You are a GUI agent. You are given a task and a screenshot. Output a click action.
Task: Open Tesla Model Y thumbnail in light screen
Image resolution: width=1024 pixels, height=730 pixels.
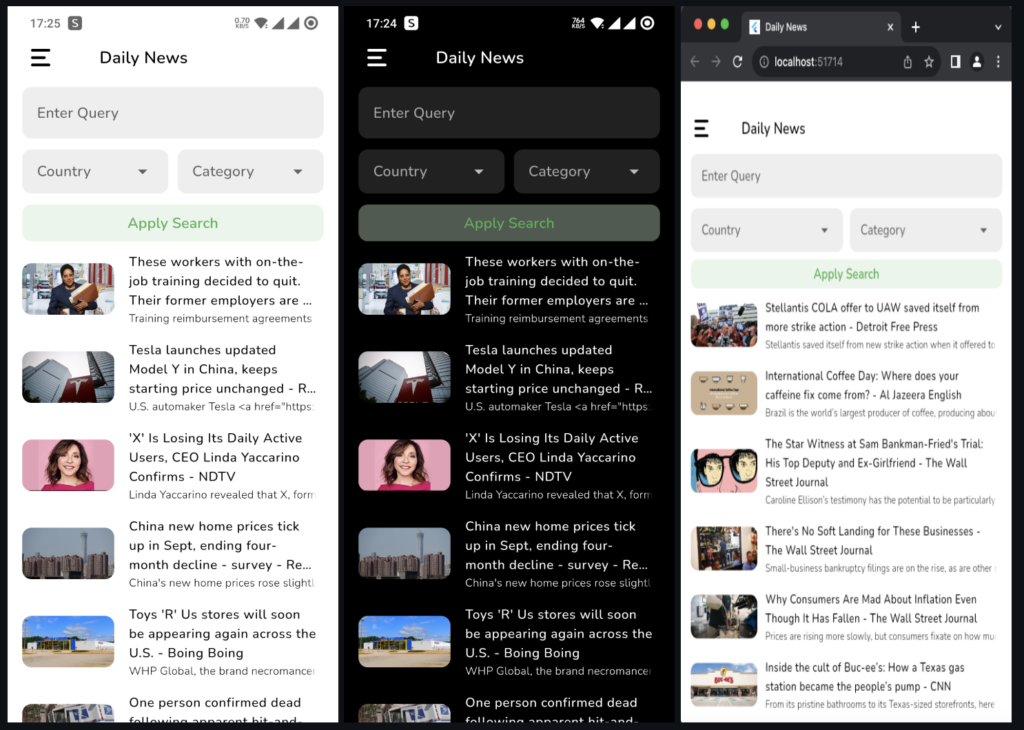click(68, 377)
